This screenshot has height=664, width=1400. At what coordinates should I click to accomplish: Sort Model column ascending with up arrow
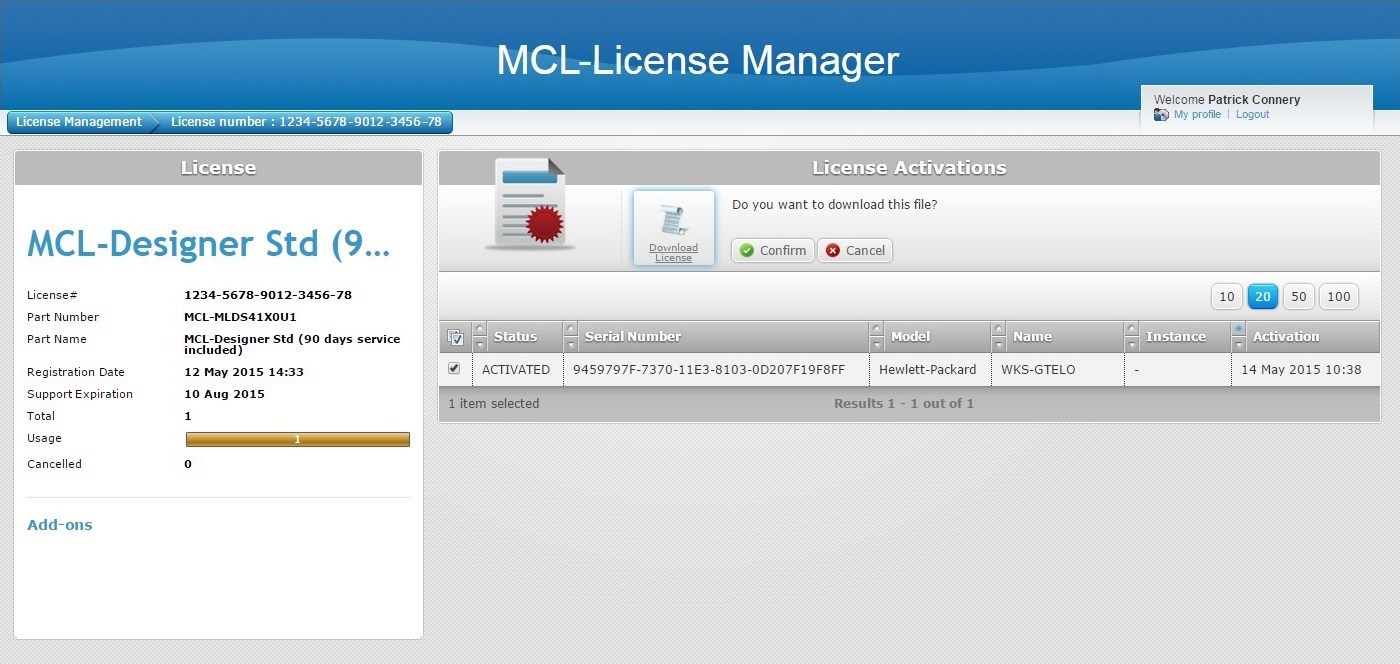coord(876,329)
